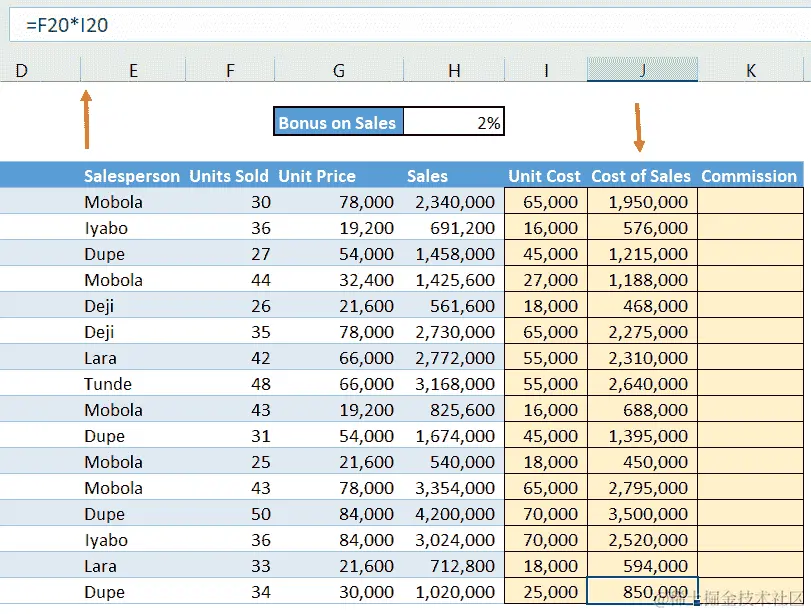This screenshot has width=811, height=614.
Task: Select Sales cell 3,168,000
Action: coord(454,383)
